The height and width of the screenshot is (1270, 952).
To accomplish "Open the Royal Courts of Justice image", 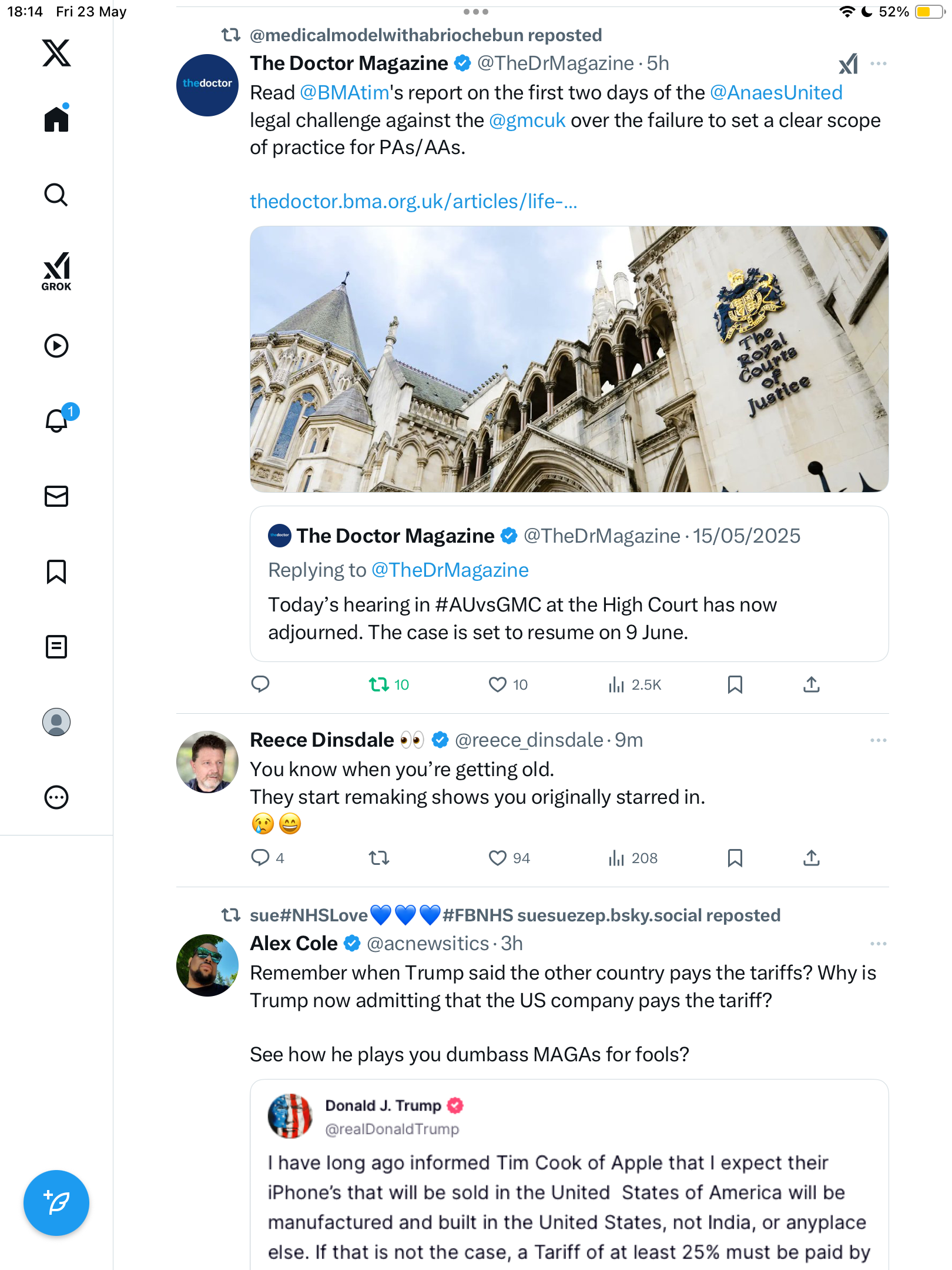I will 569,359.
